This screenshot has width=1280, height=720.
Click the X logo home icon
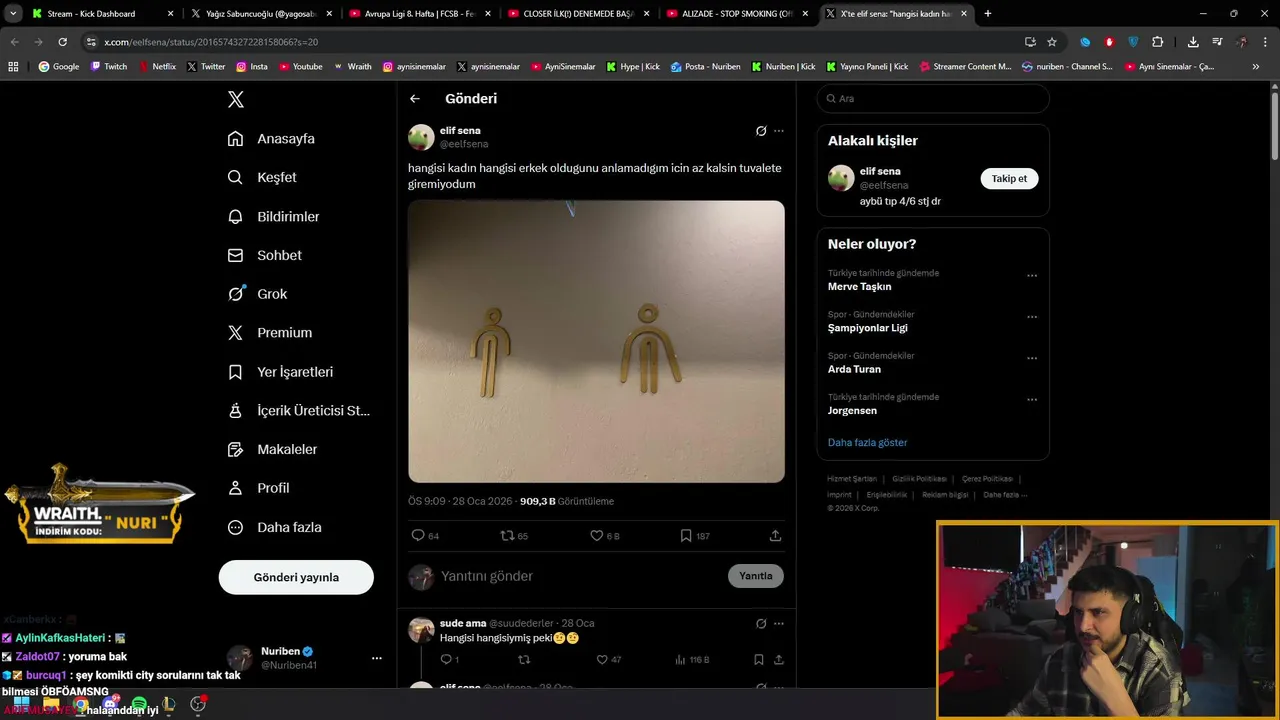click(236, 99)
